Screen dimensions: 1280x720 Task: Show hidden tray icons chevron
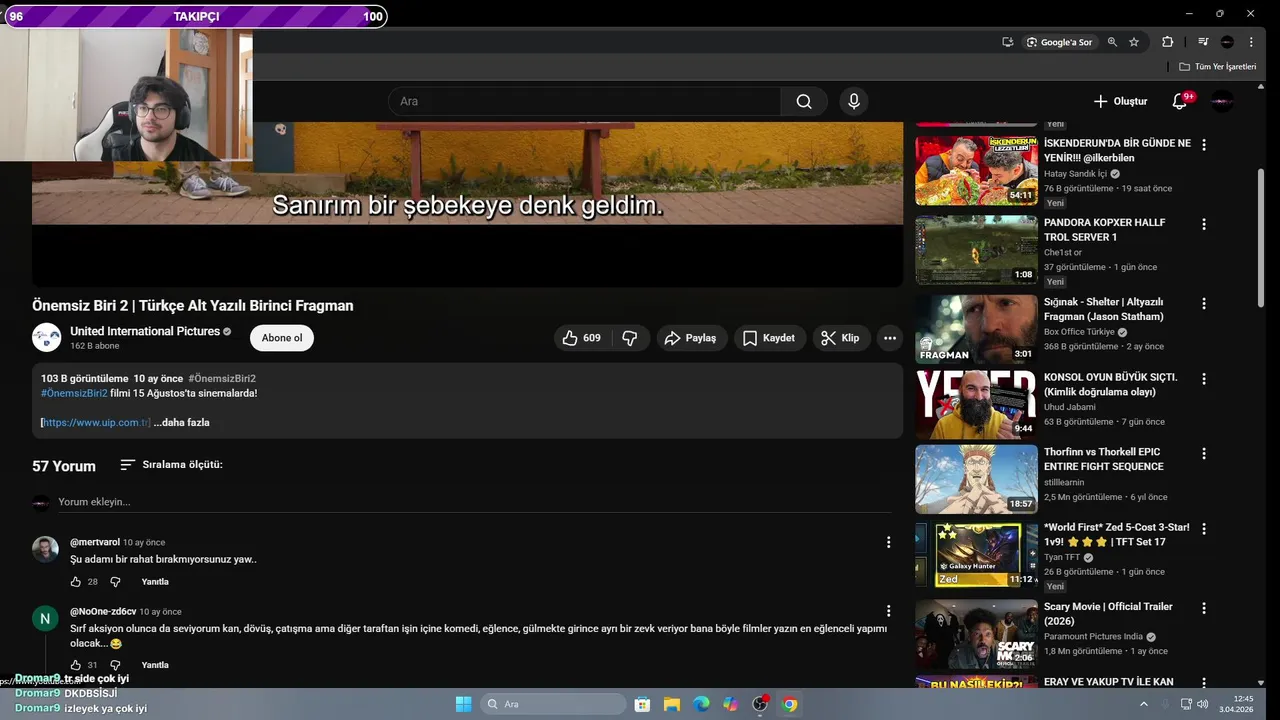[x=1144, y=704]
